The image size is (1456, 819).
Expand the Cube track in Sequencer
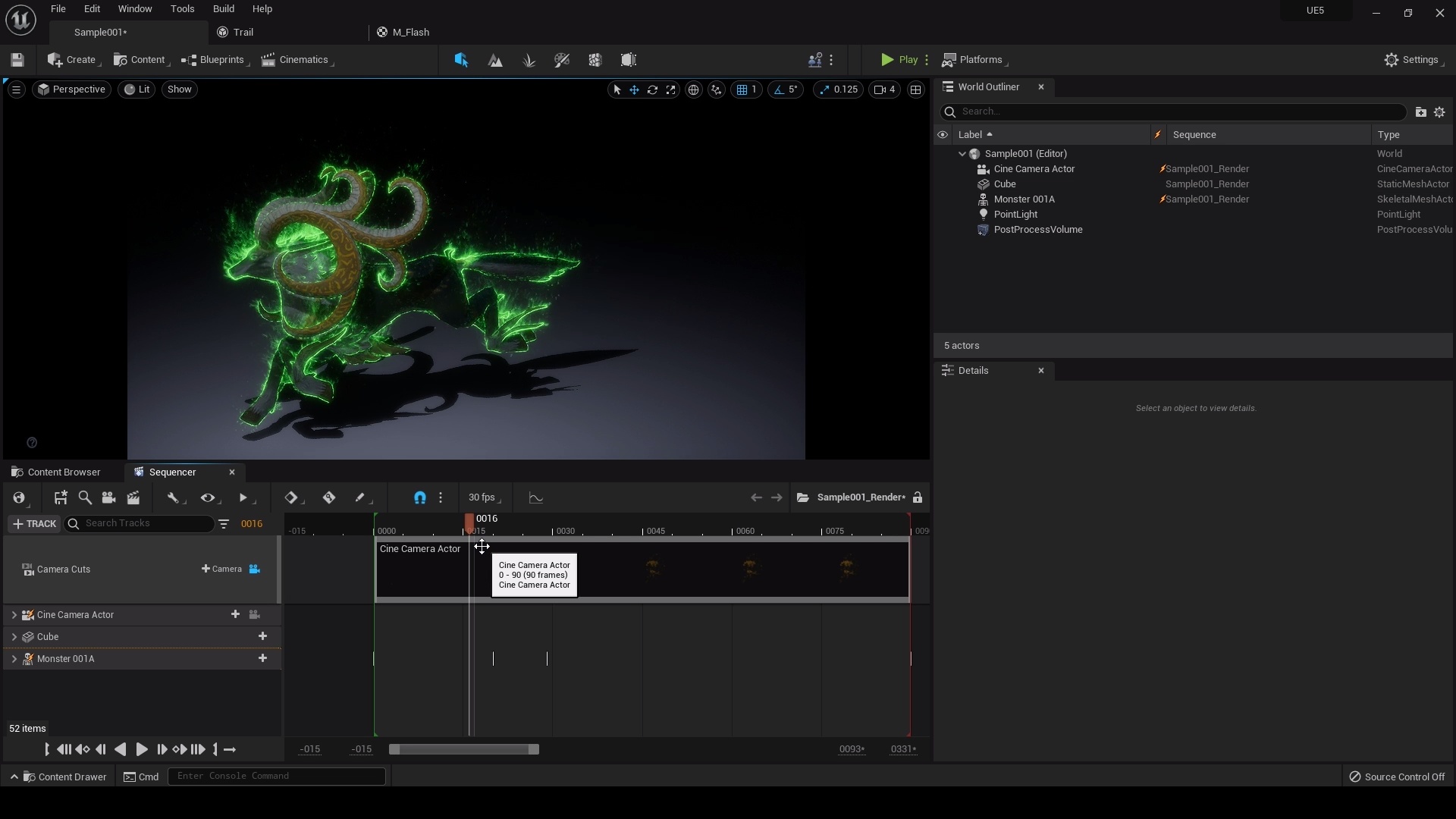[14, 637]
